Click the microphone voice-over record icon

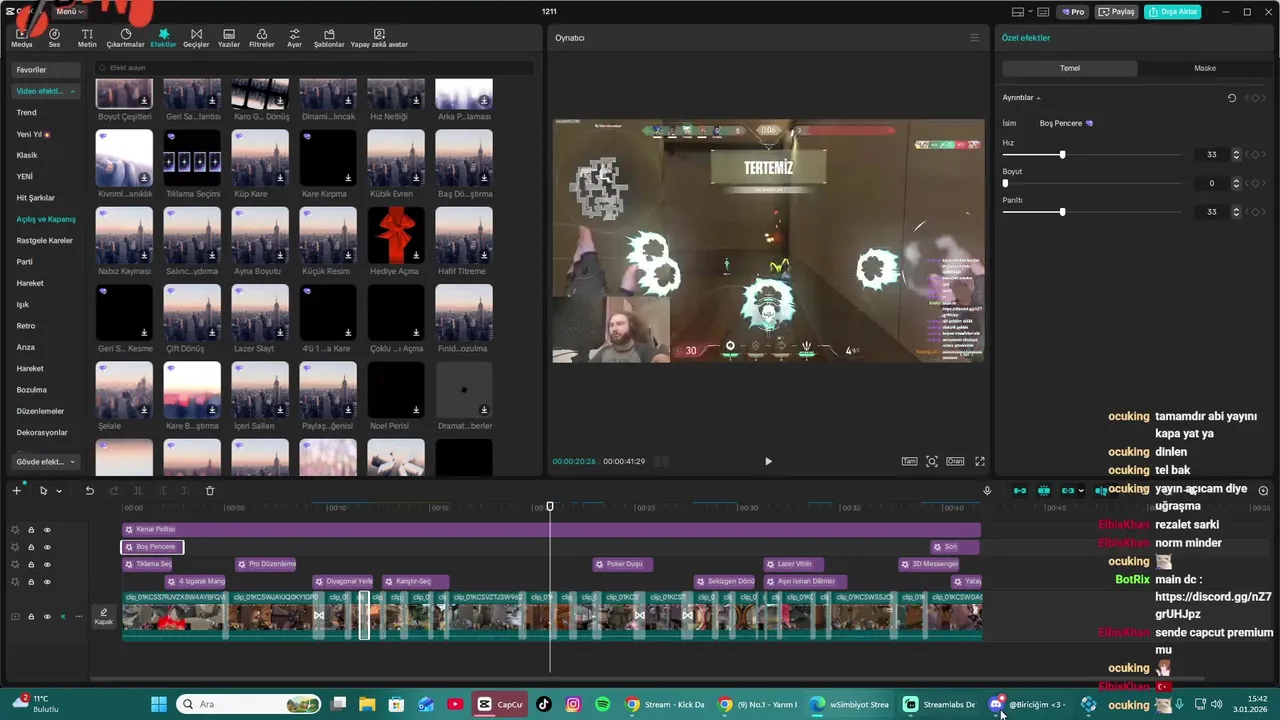987,490
